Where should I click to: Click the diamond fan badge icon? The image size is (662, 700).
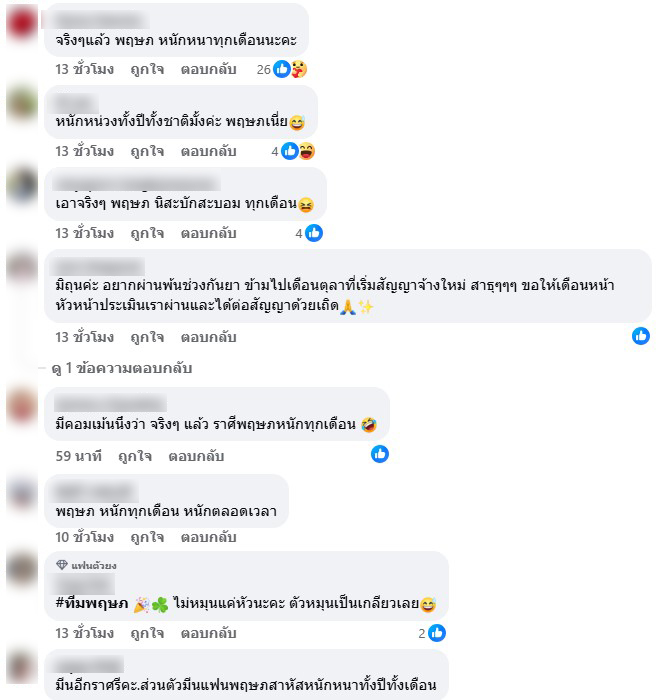62,565
